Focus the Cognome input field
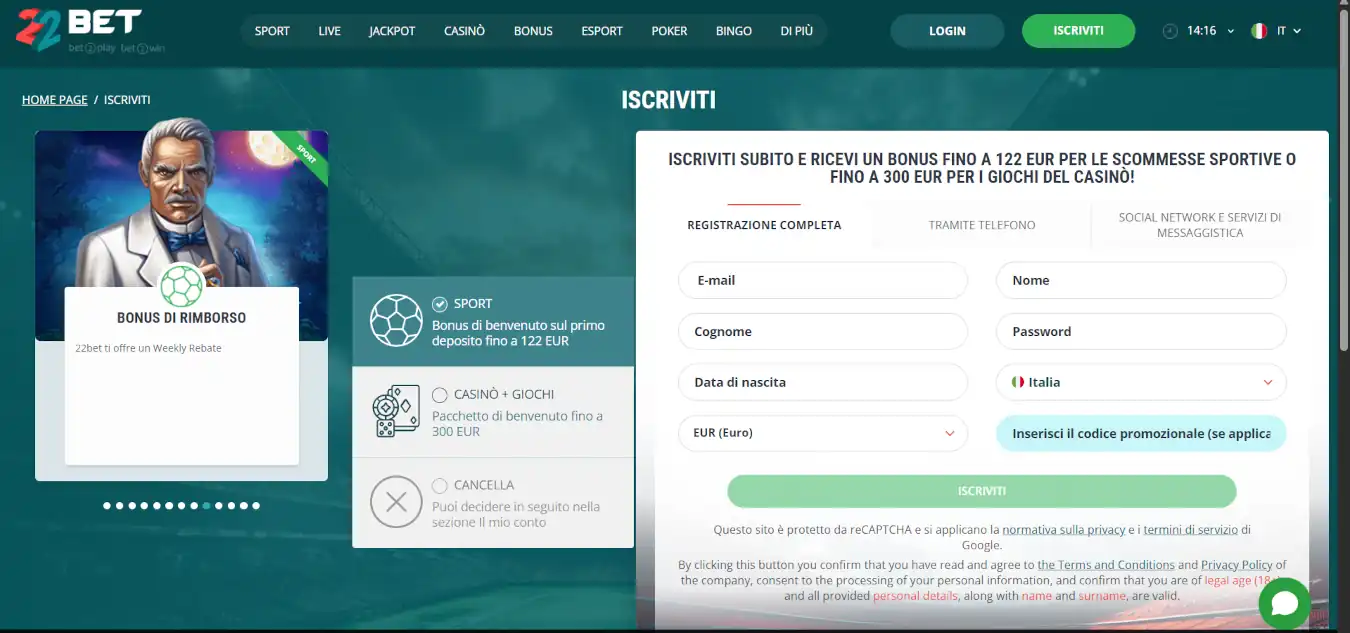Image resolution: width=1350 pixels, height=633 pixels. 823,331
